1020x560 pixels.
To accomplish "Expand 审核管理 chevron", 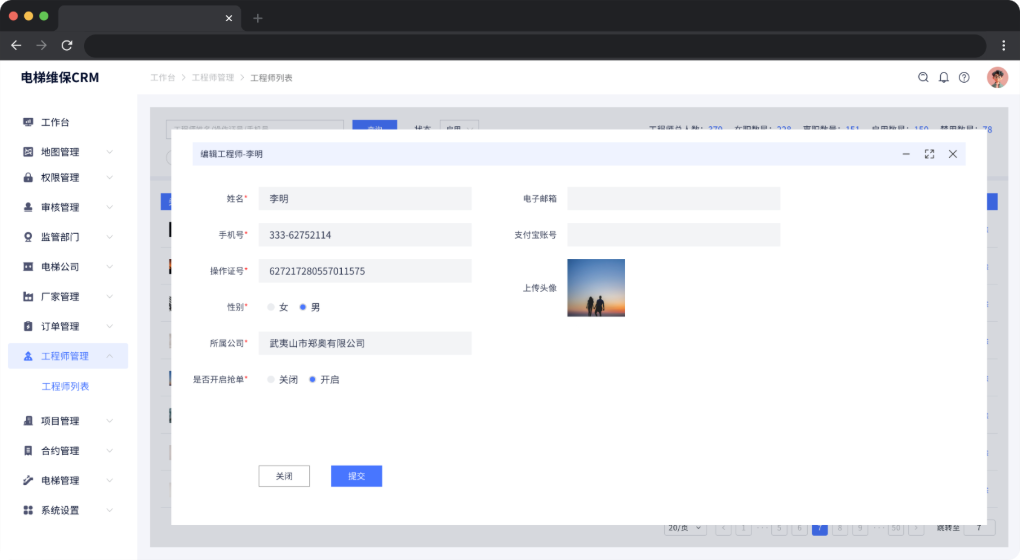I will 109,207.
